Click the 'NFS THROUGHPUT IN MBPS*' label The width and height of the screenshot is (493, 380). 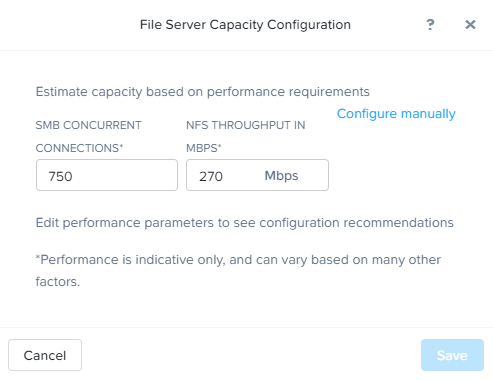click(246, 136)
